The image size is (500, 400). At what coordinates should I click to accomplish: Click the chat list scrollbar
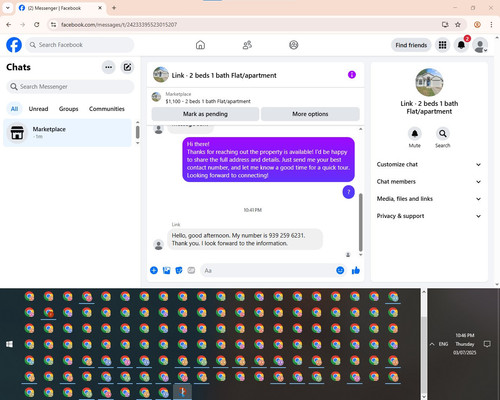[137, 132]
